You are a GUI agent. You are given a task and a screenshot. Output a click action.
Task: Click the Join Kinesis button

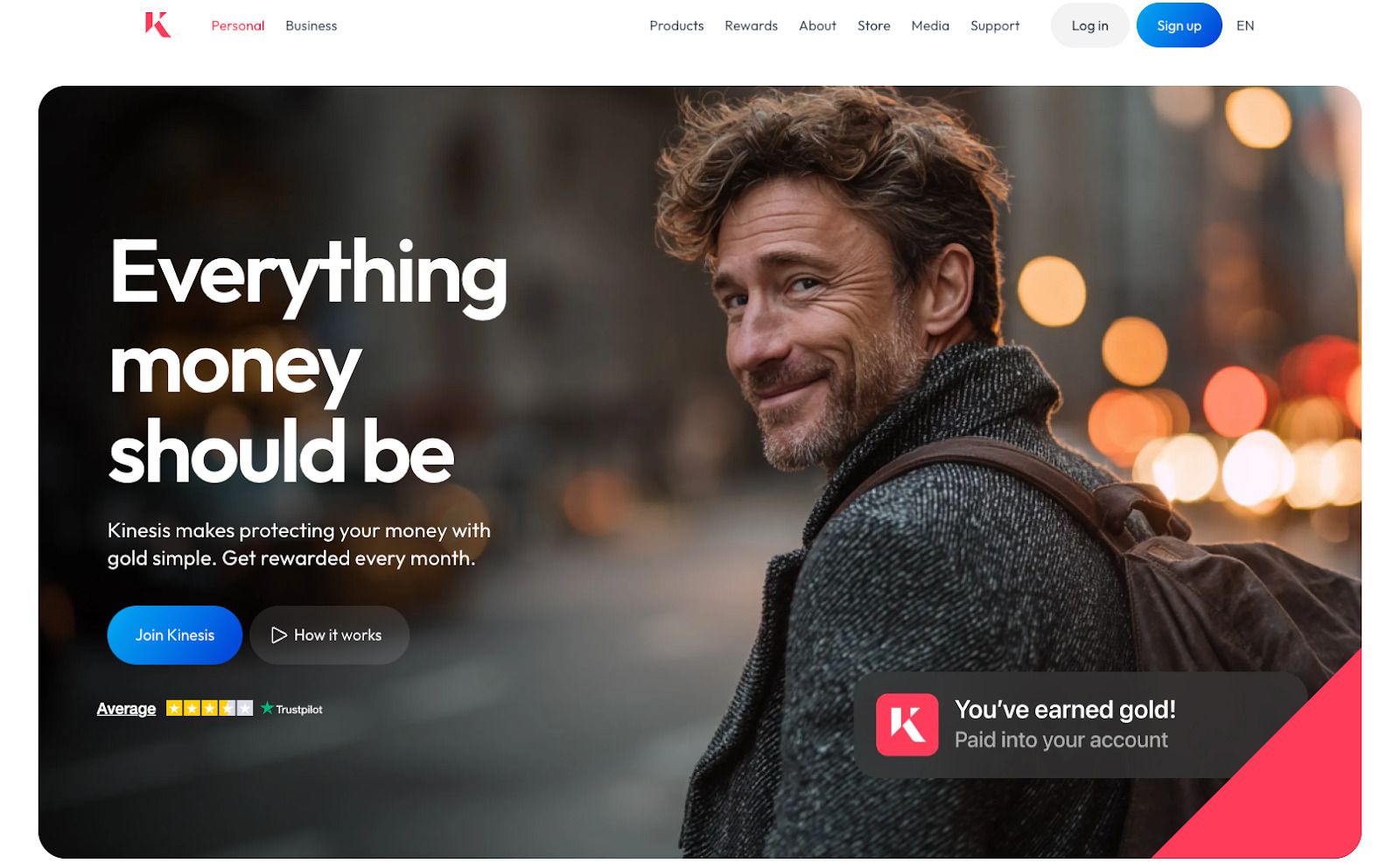point(175,635)
